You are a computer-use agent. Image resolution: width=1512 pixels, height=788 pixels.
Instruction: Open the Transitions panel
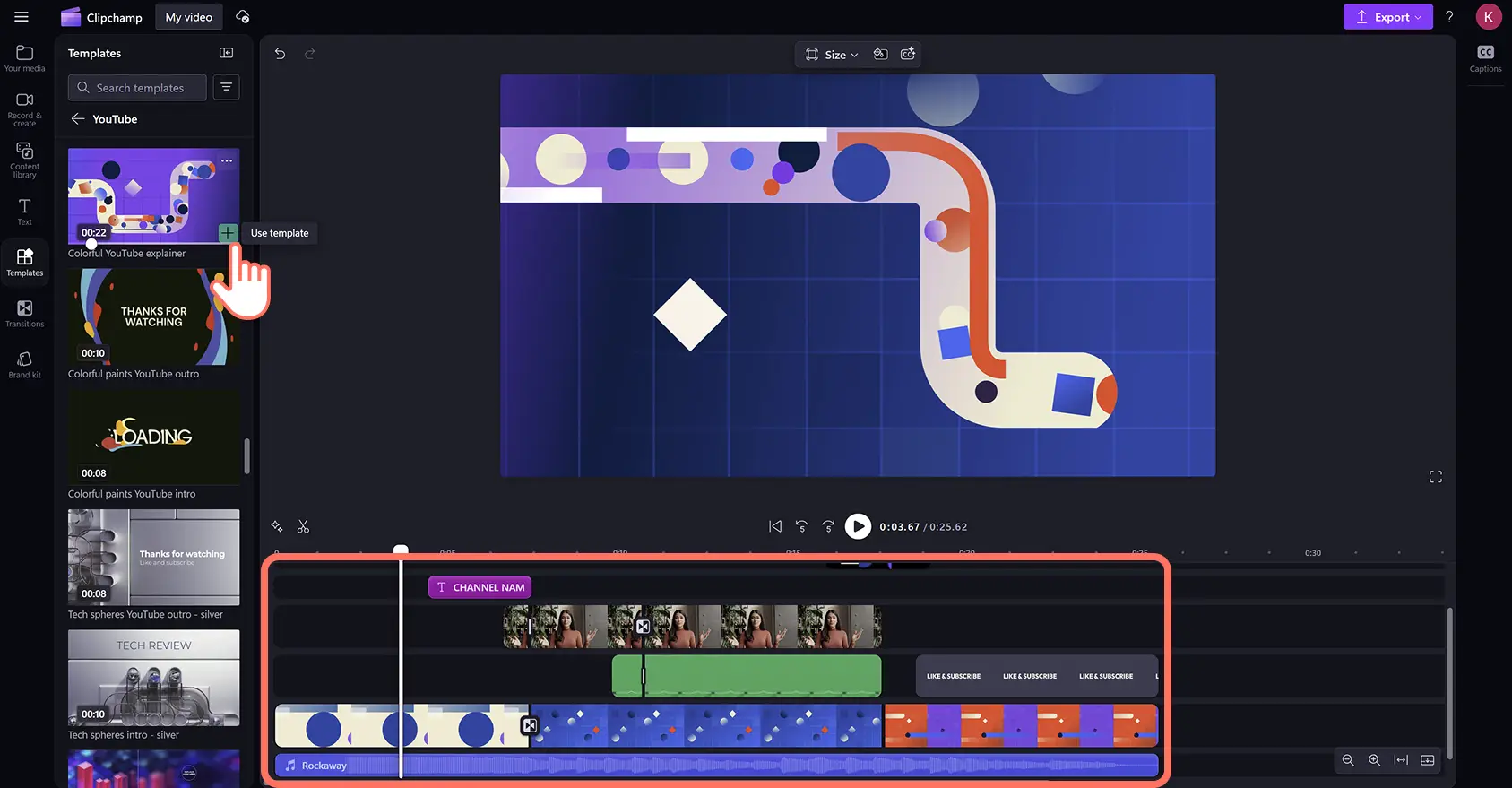point(24,314)
